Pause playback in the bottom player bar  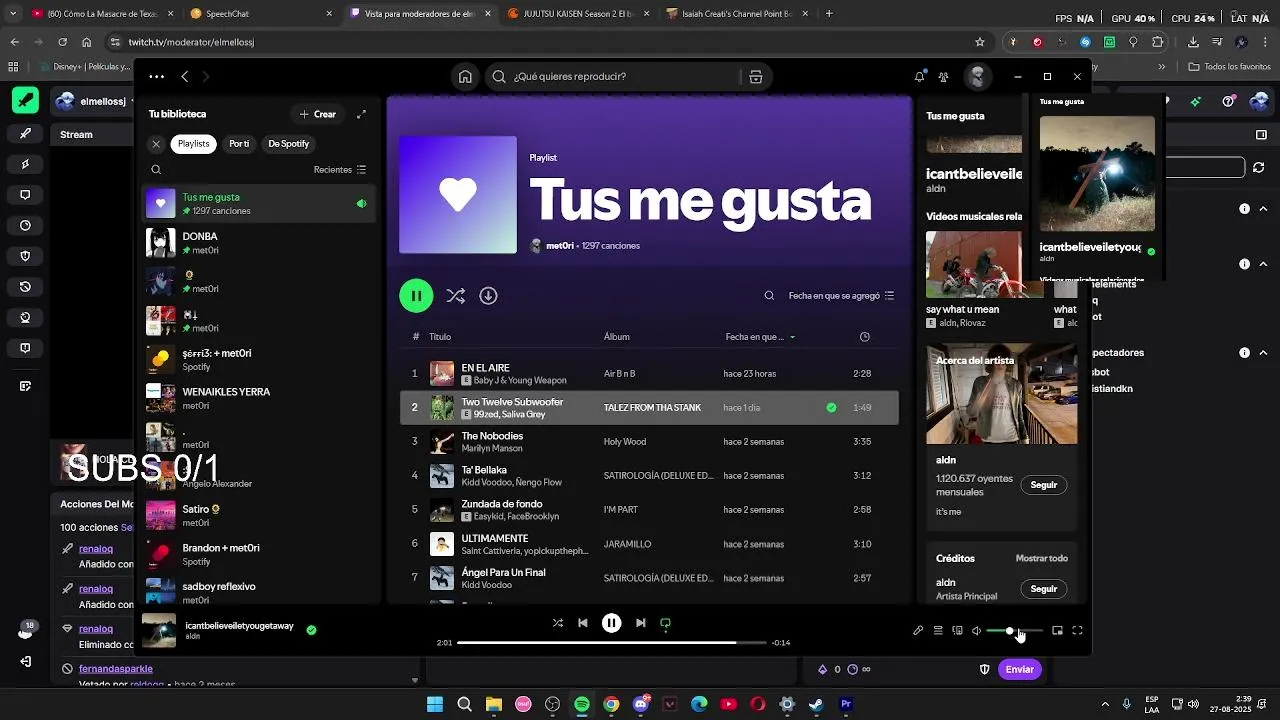tap(611, 623)
